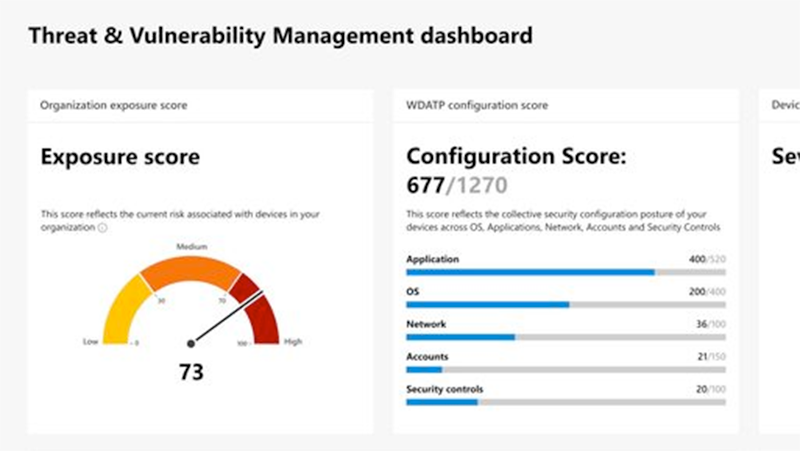Click the Exposure score heading

point(120,157)
